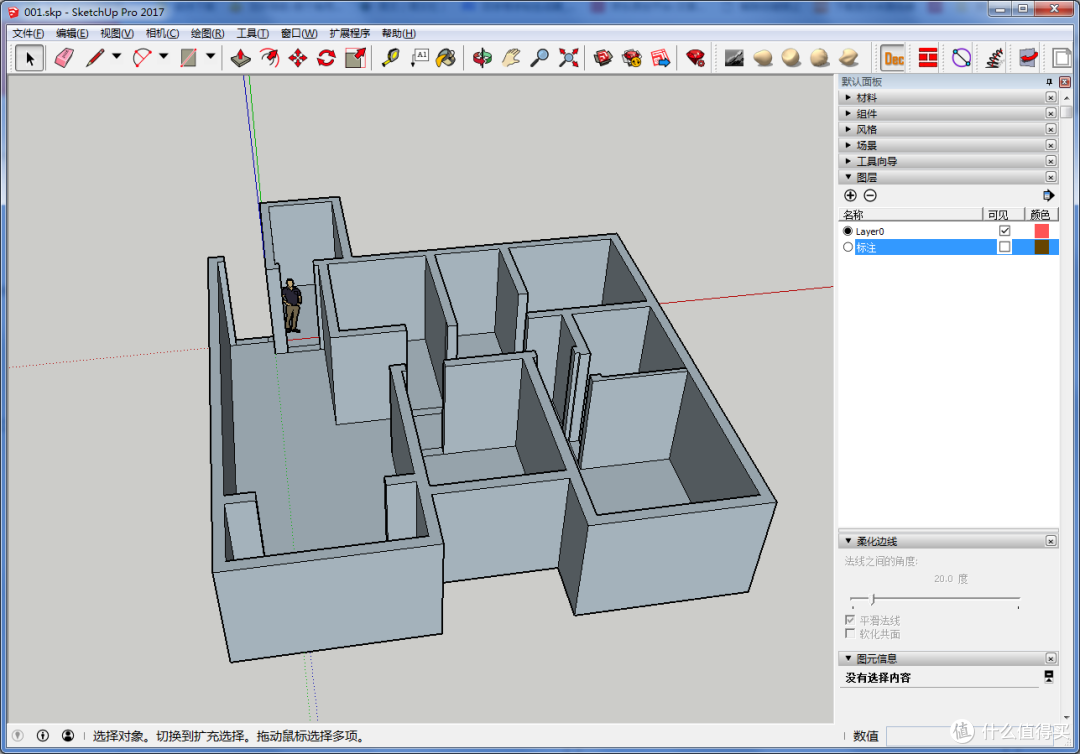Open the Line tool dropdown arrow
The height and width of the screenshot is (754, 1080).
[x=116, y=56]
